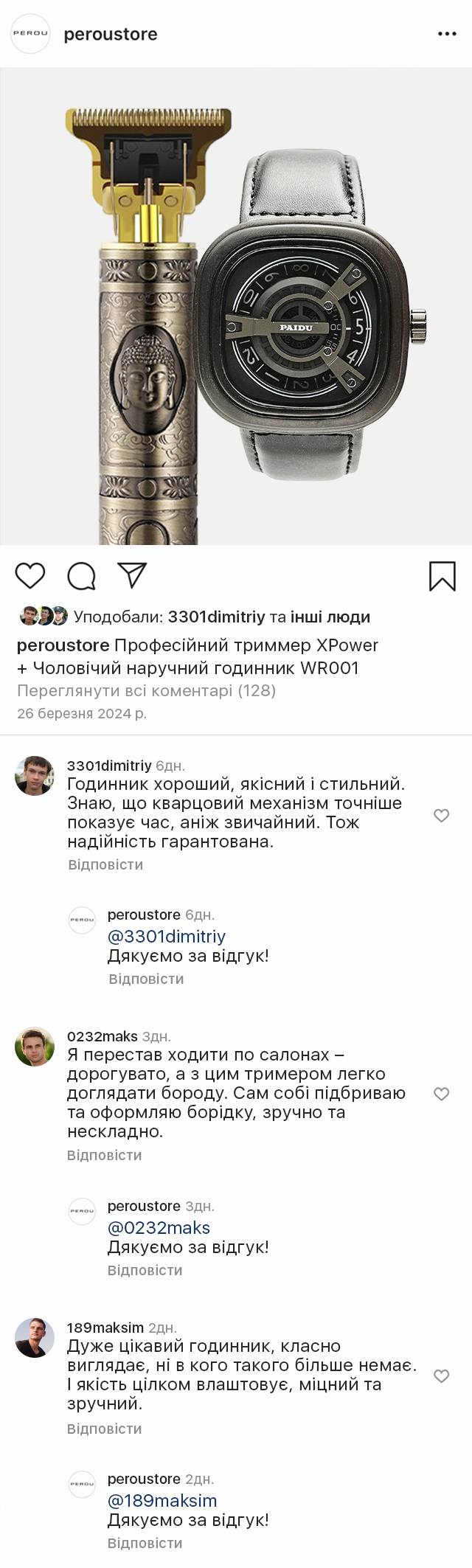Image resolution: width=472 pixels, height=1568 pixels.
Task: Open the trimmer and watch product photo
Action: coord(236,306)
